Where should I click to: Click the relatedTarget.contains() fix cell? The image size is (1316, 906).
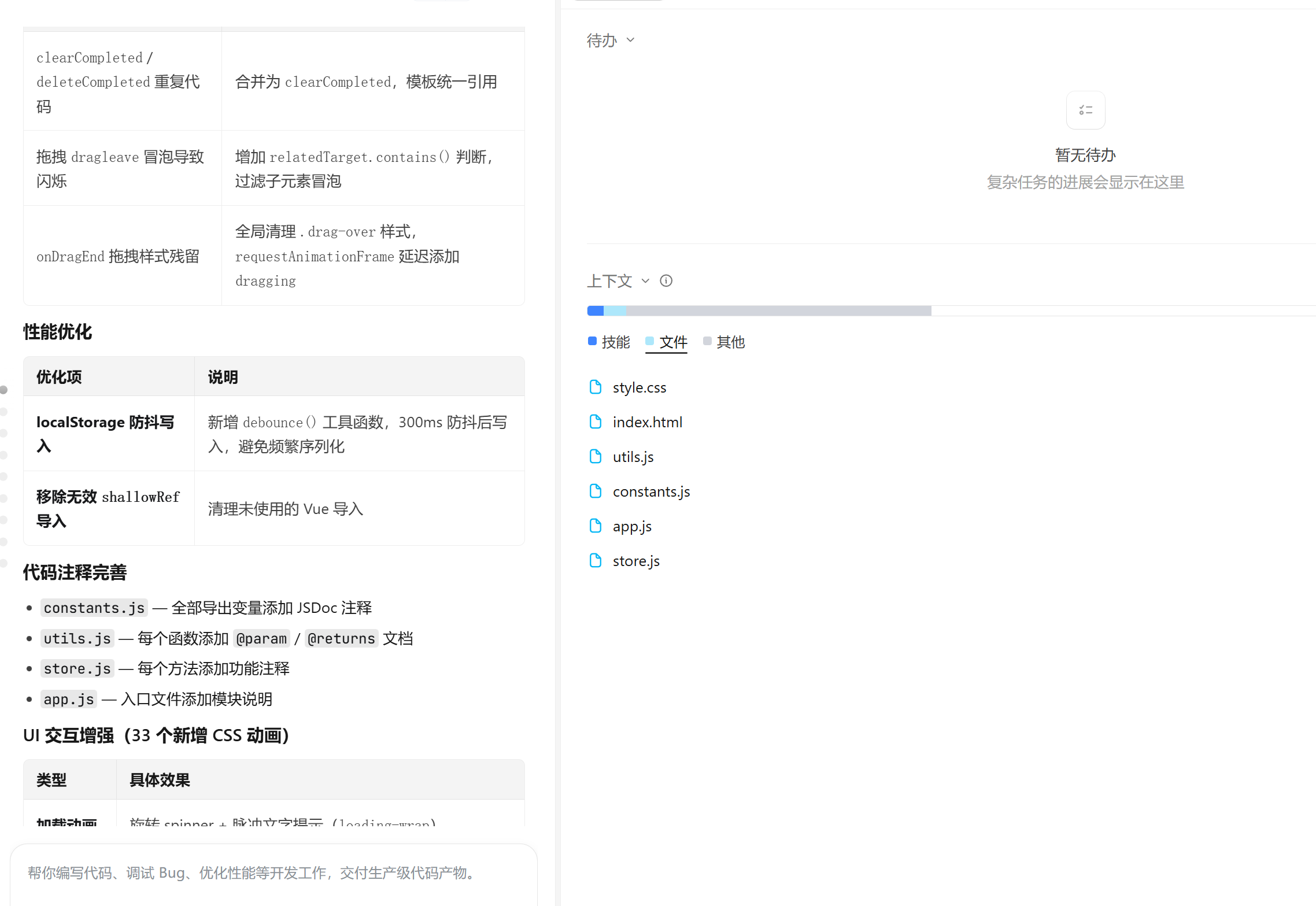coord(373,168)
